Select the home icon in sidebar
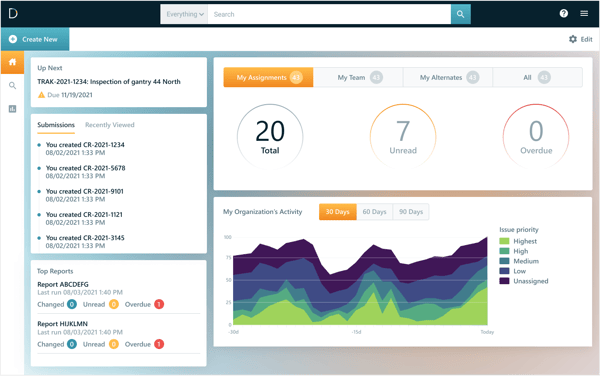 (x=13, y=62)
